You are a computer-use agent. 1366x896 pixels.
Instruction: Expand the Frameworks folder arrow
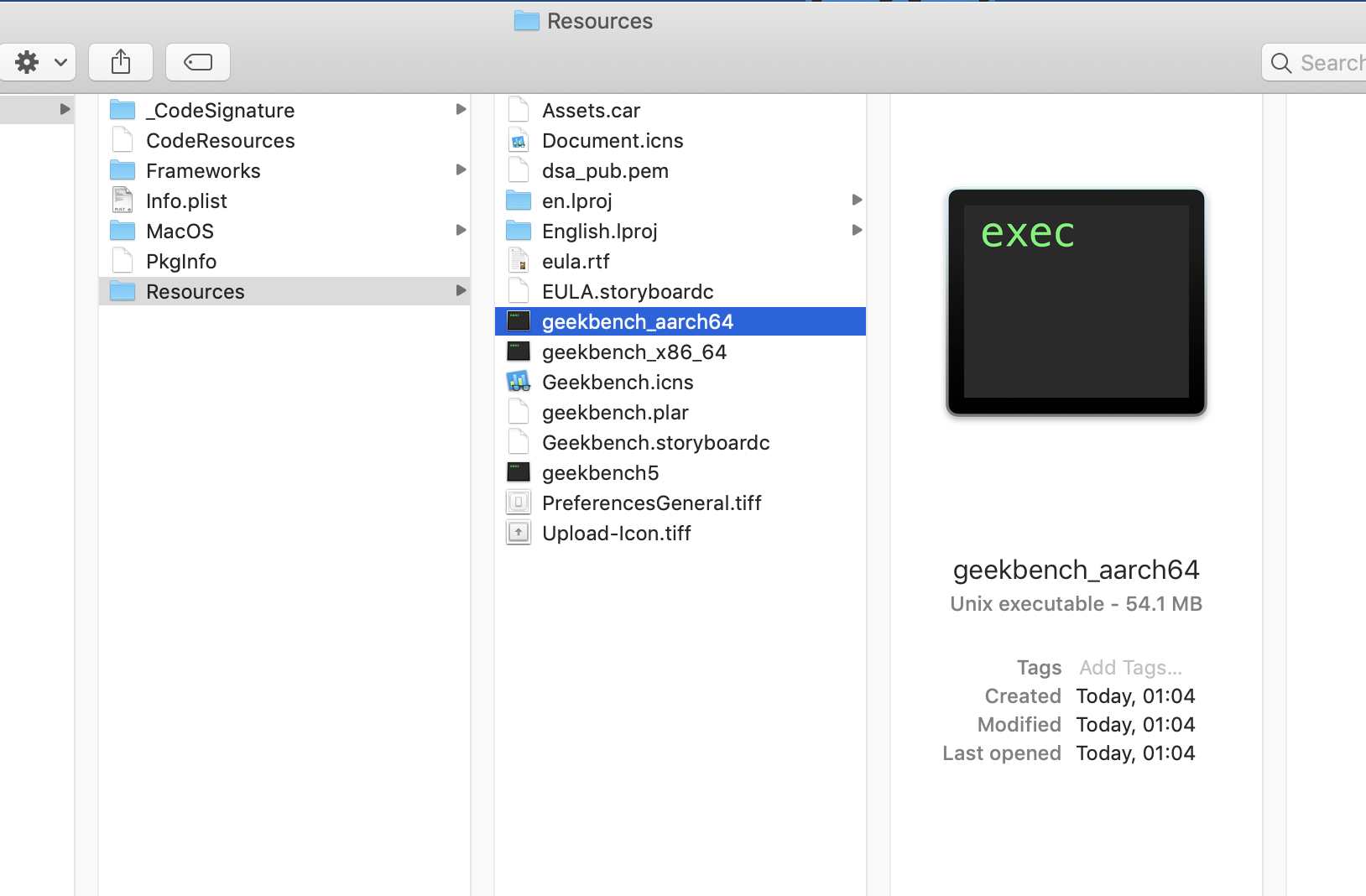tap(461, 169)
